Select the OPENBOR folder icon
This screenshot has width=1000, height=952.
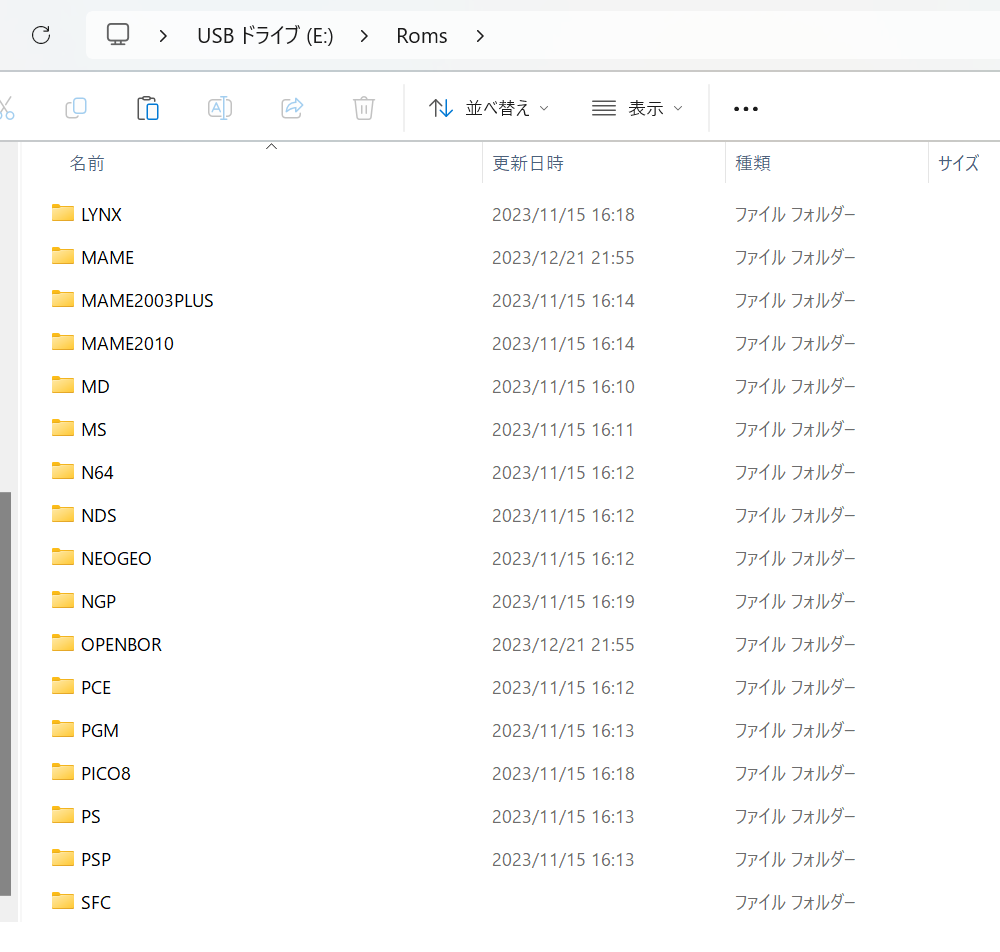coord(62,643)
